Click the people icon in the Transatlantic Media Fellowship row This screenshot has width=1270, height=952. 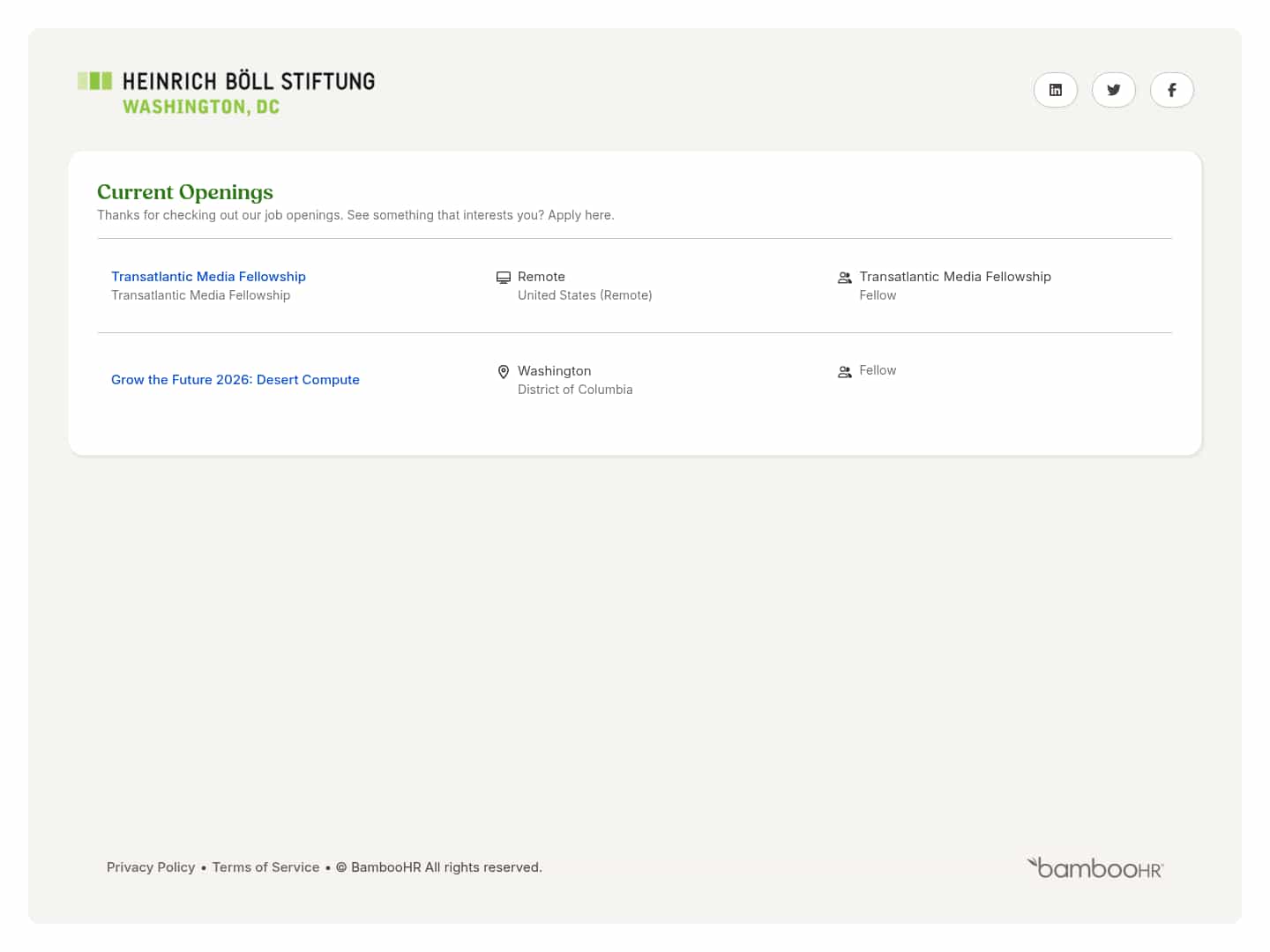(844, 278)
